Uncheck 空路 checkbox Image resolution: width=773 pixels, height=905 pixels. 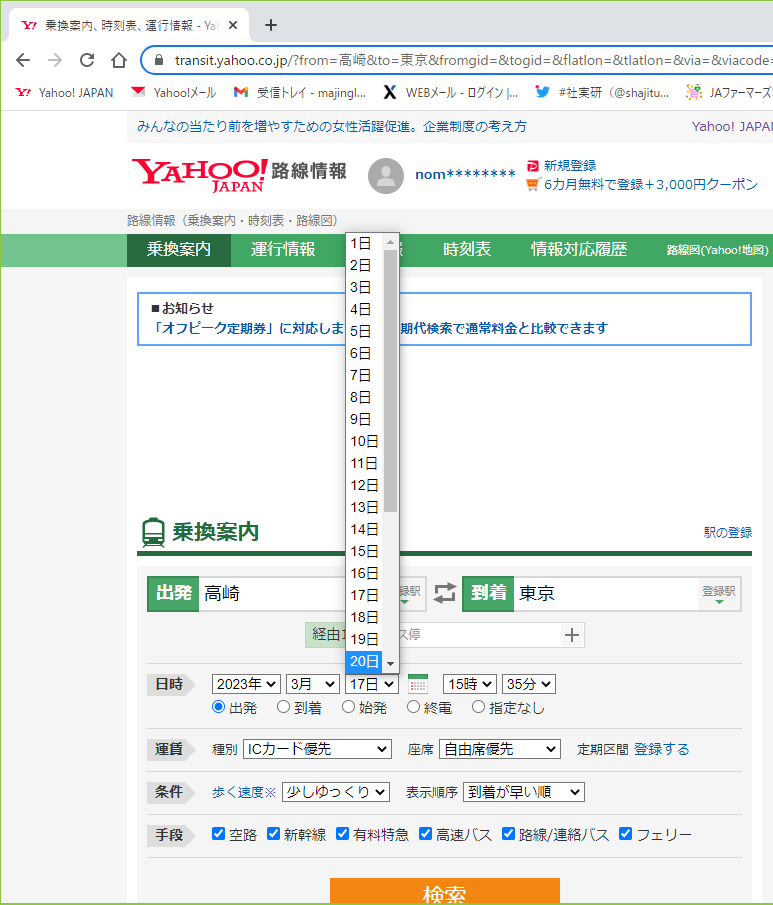point(218,833)
